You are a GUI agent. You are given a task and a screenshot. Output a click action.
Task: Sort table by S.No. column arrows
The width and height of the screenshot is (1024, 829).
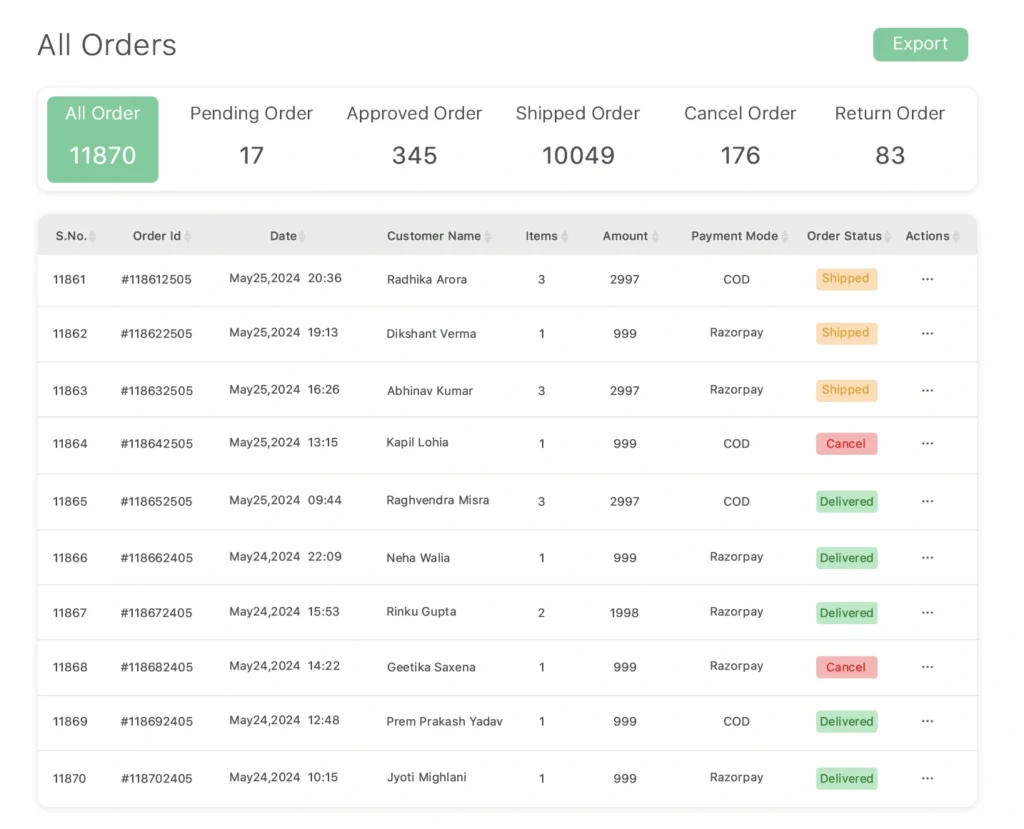tap(92, 237)
